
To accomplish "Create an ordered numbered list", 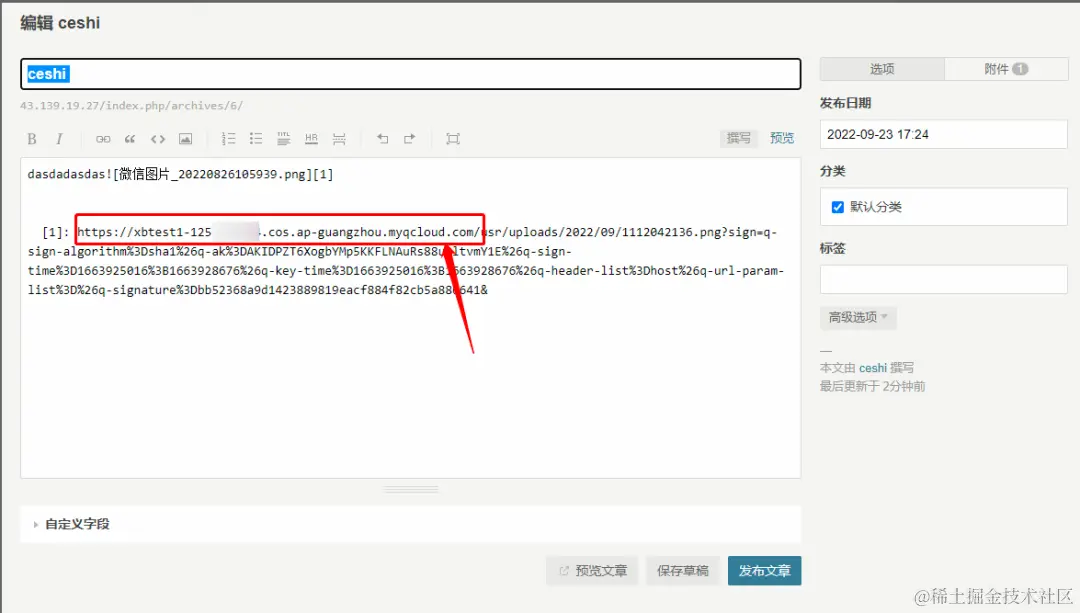I will point(228,139).
